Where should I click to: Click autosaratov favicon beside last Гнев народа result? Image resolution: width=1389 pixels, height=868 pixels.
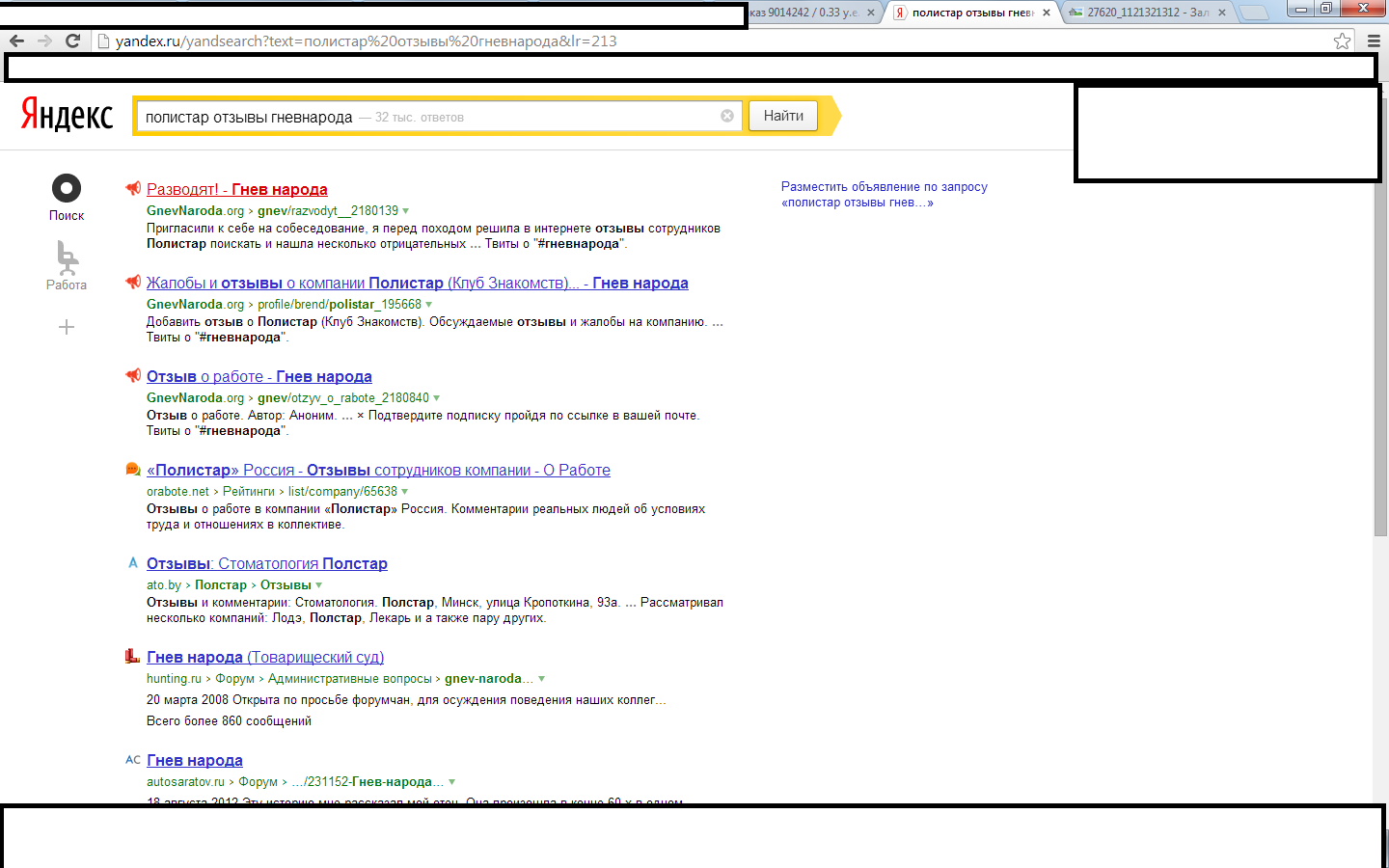133,760
